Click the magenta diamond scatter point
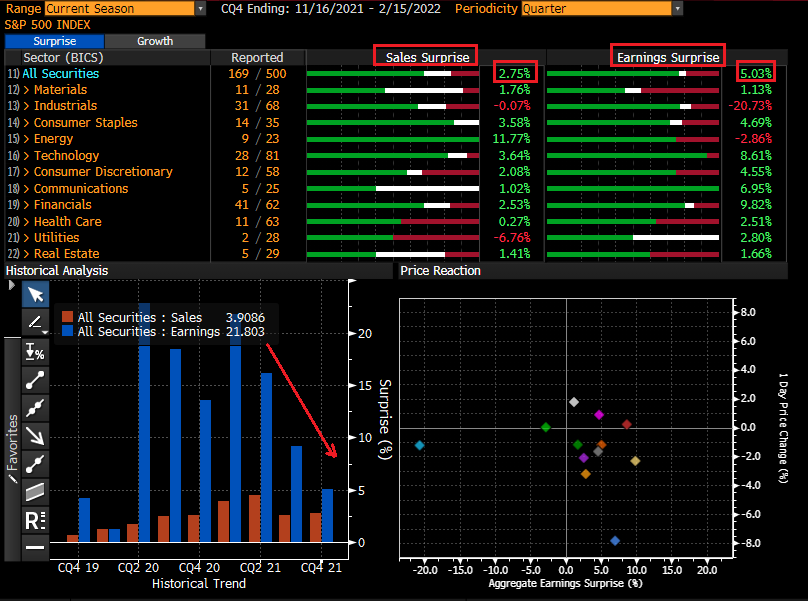 tap(599, 415)
